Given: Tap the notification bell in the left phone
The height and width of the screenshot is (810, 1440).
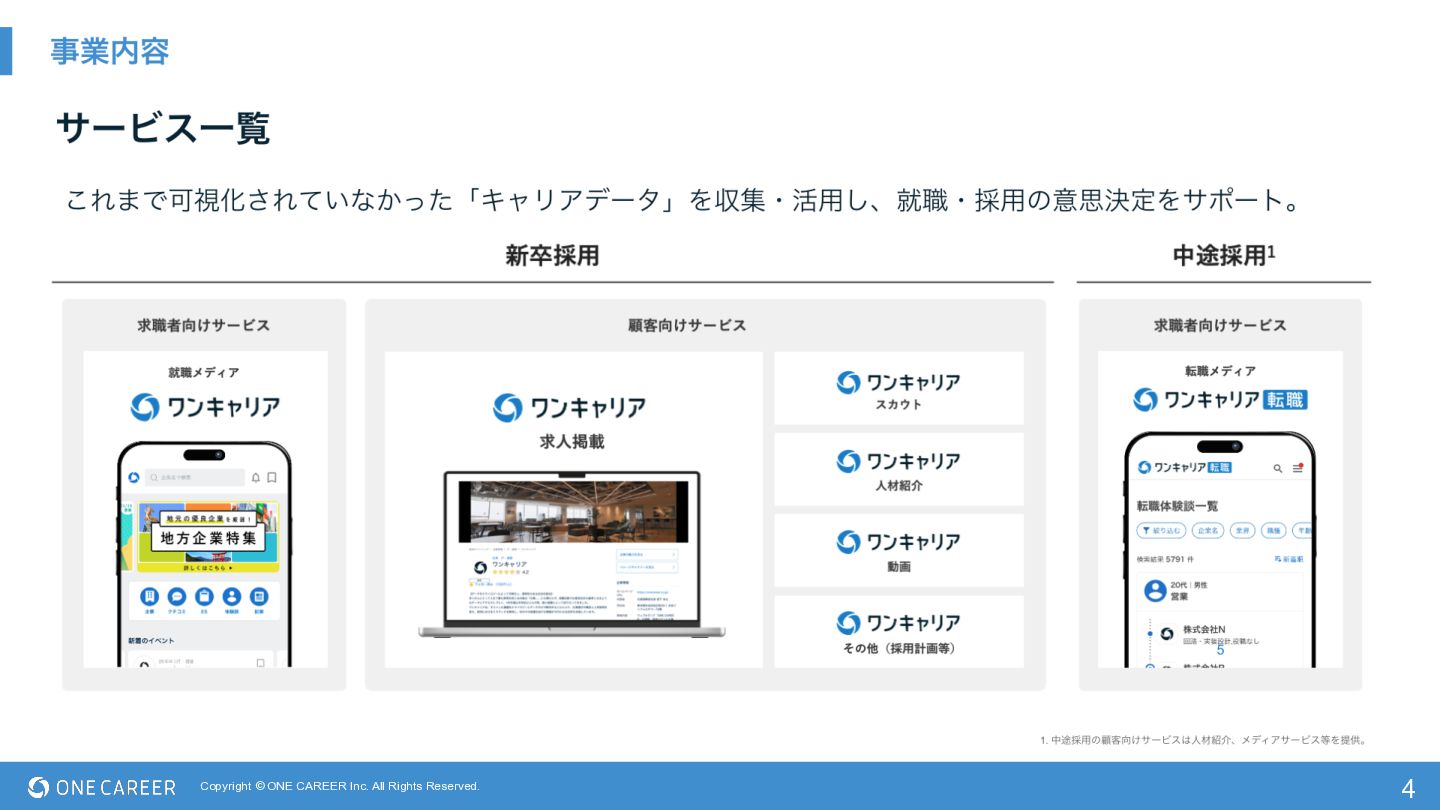Looking at the screenshot, I should pos(256,478).
